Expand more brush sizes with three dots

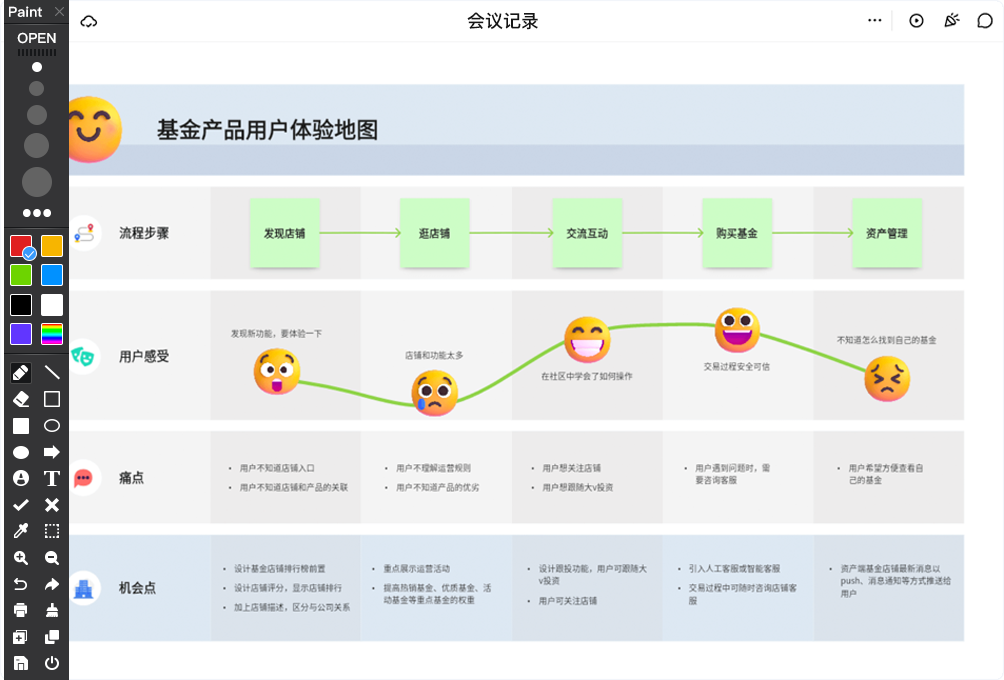tap(37, 213)
